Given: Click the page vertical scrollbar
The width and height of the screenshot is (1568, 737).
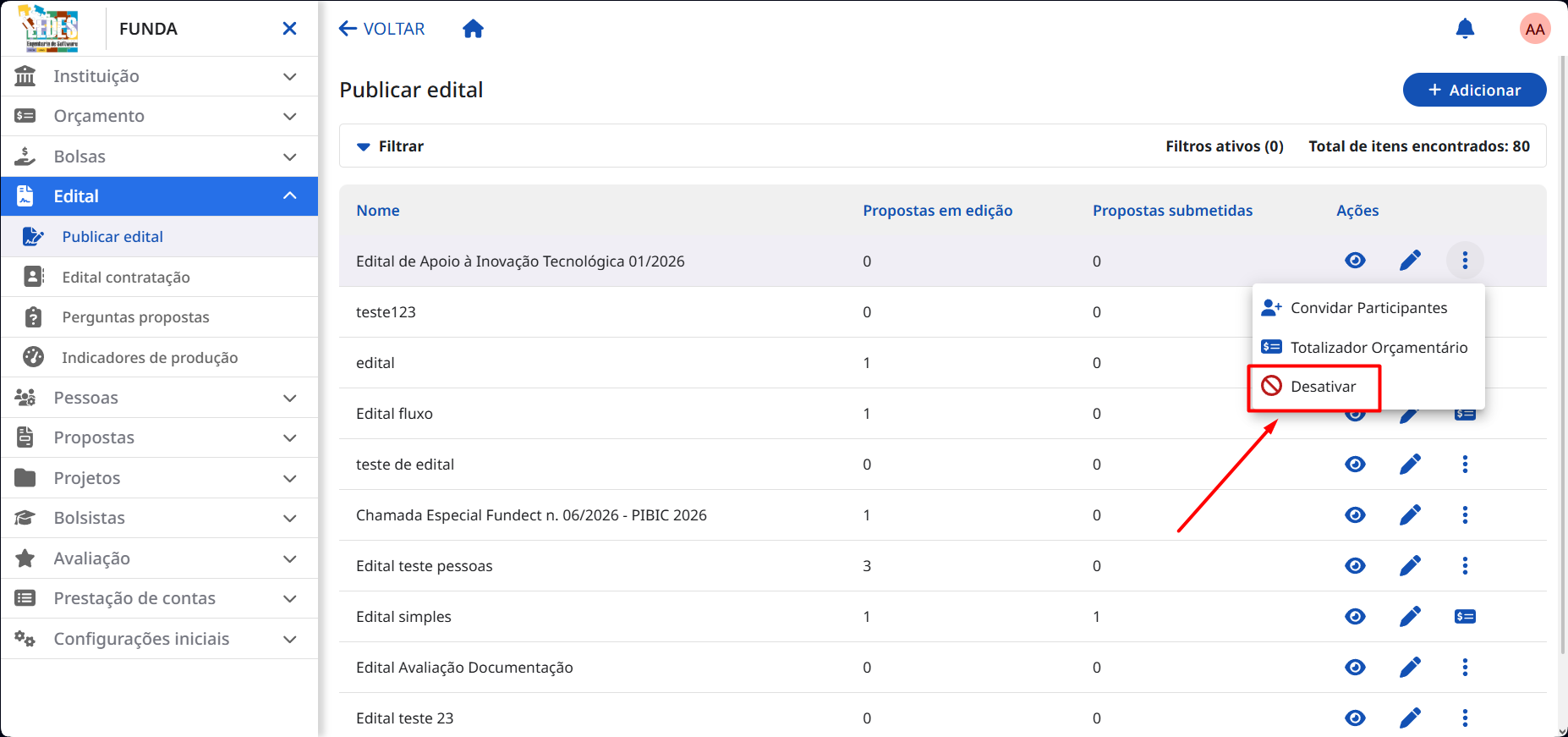Looking at the screenshot, I should (x=1563, y=355).
